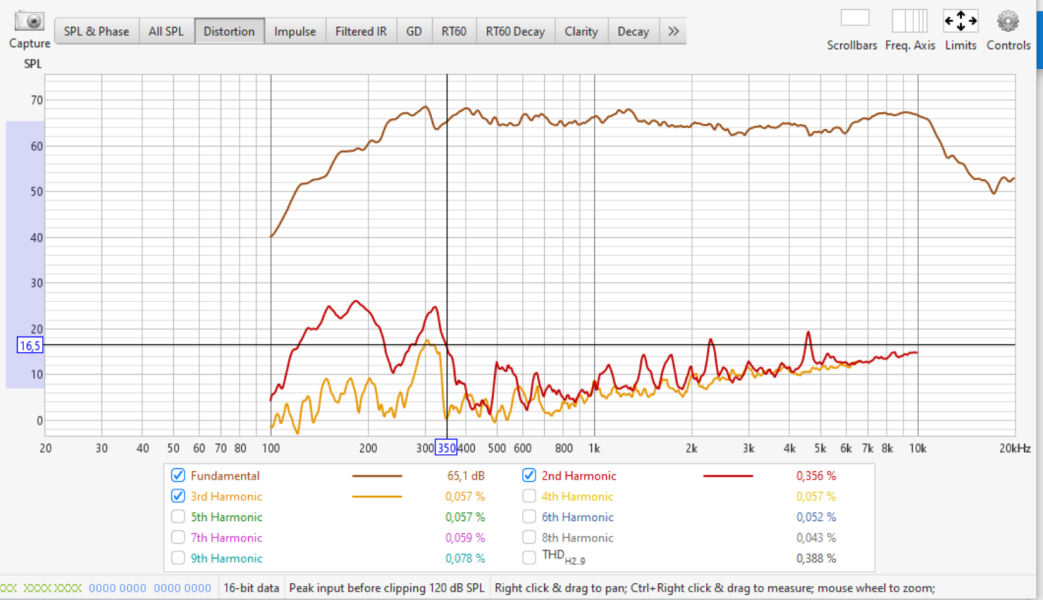Open the Impulse tab
The width and height of the screenshot is (1043, 600).
(x=295, y=31)
